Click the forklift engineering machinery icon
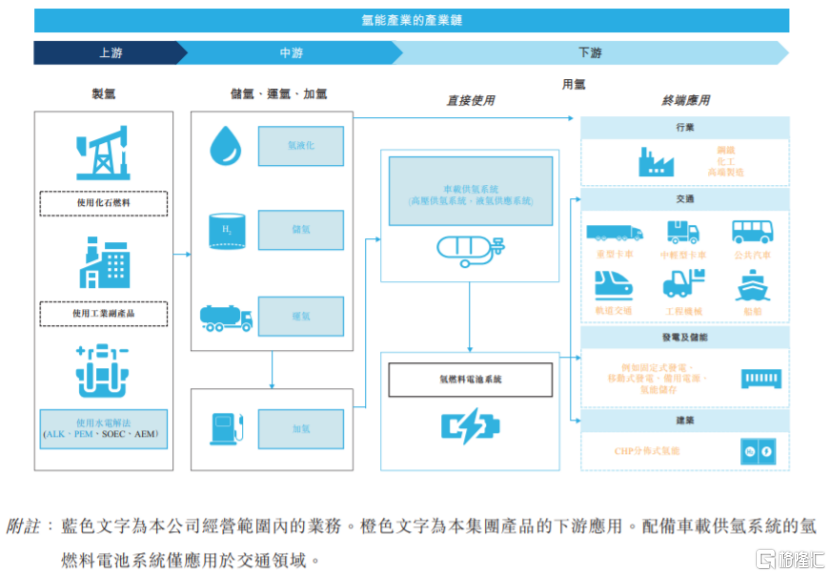The width and height of the screenshot is (831, 576). click(684, 283)
